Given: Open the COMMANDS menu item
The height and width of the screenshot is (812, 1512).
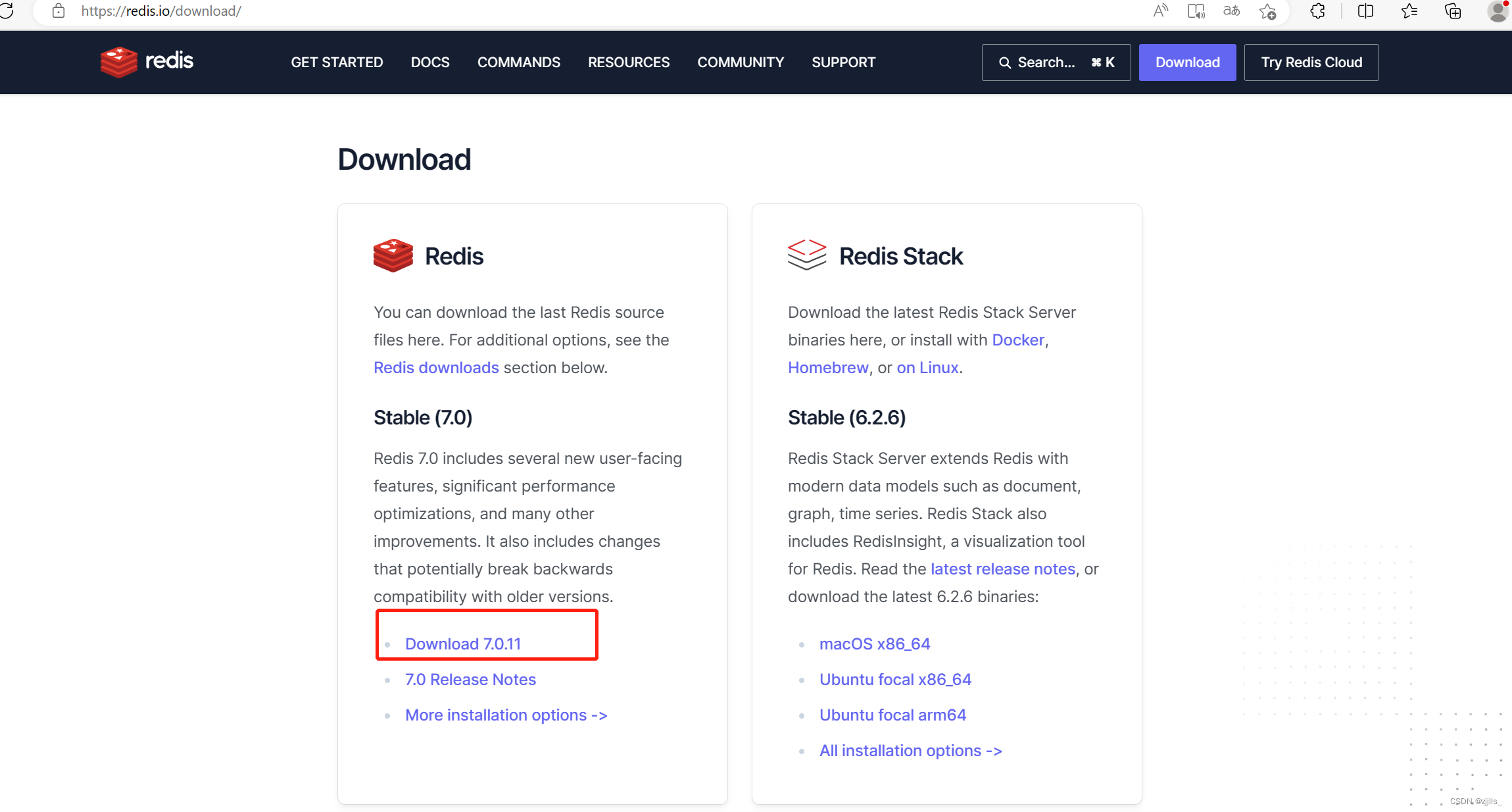Looking at the screenshot, I should [x=518, y=63].
